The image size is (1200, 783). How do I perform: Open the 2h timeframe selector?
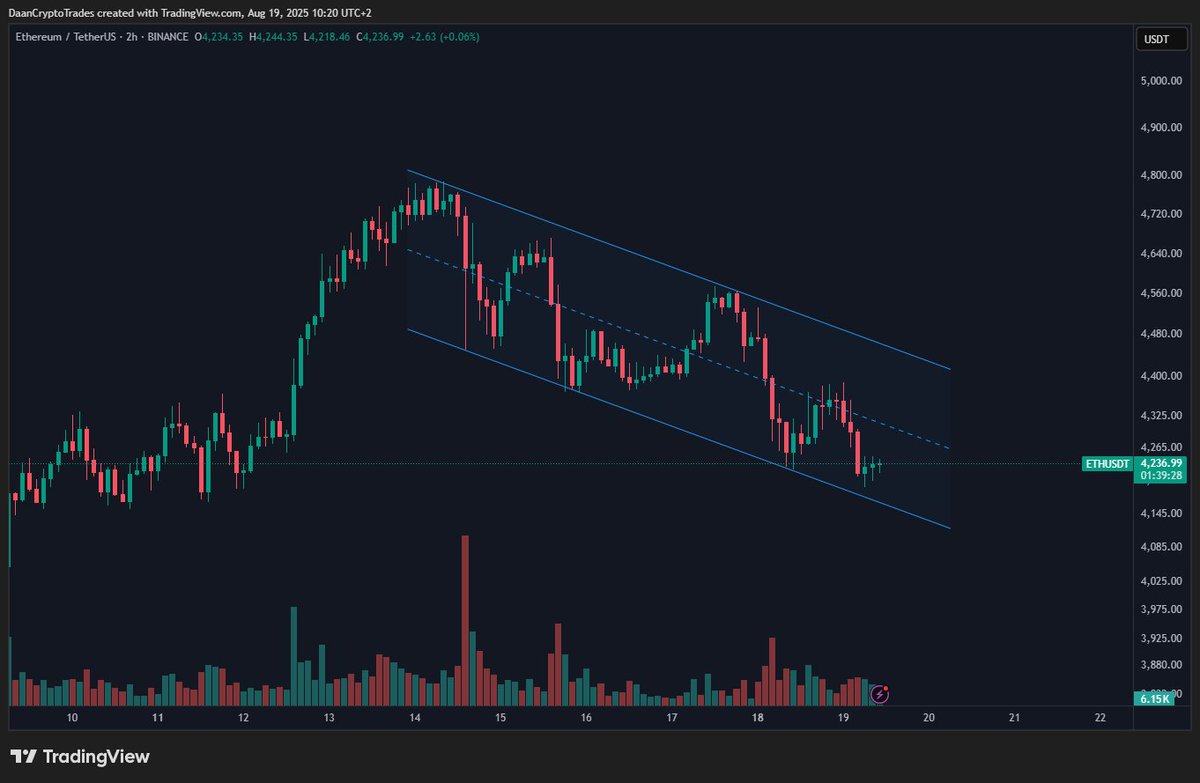[130, 36]
